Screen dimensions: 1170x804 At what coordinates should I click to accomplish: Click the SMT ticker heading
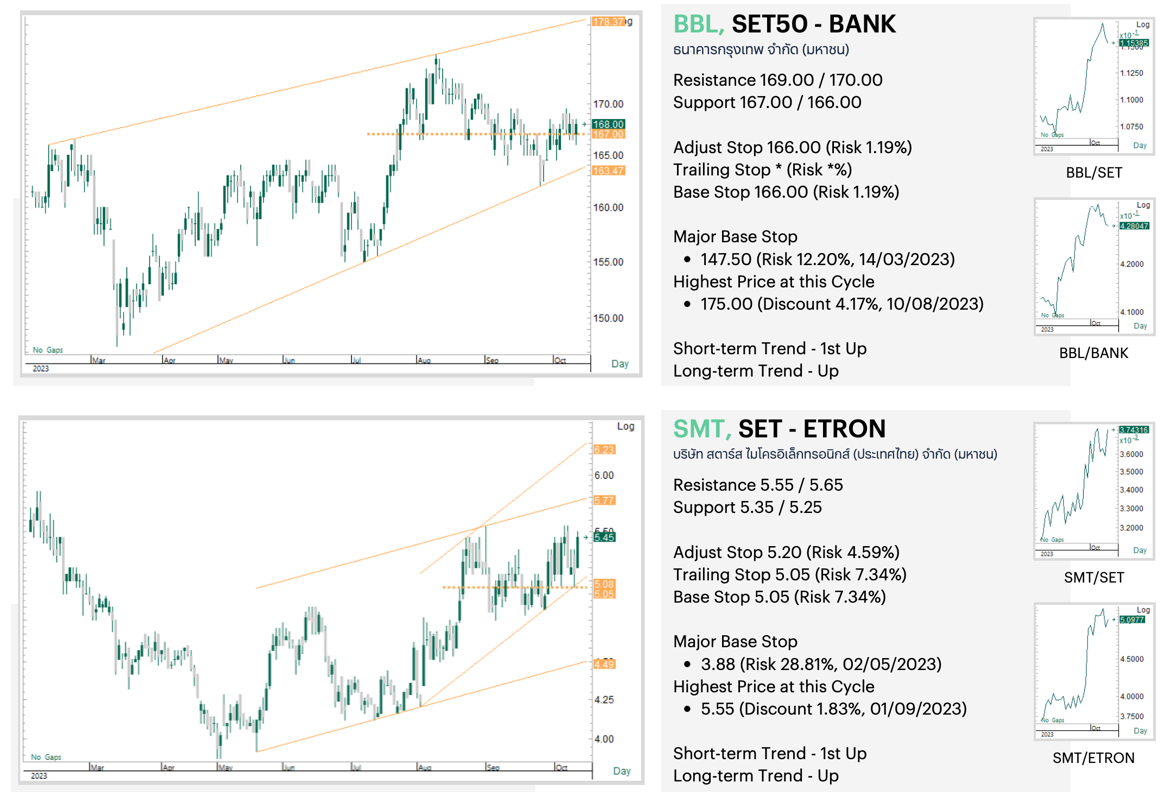tap(701, 429)
